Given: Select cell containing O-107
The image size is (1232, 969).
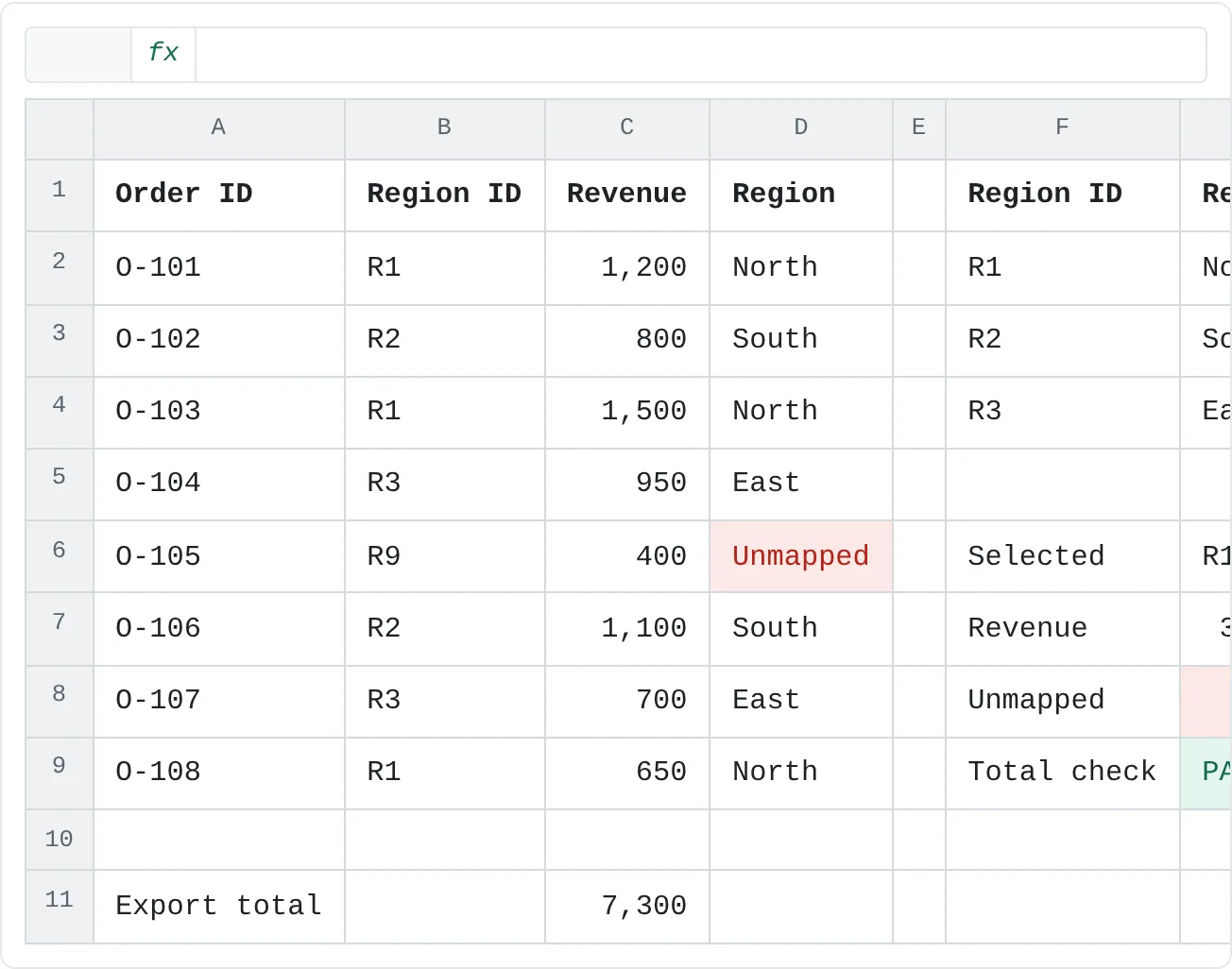Looking at the screenshot, I should click(219, 701).
